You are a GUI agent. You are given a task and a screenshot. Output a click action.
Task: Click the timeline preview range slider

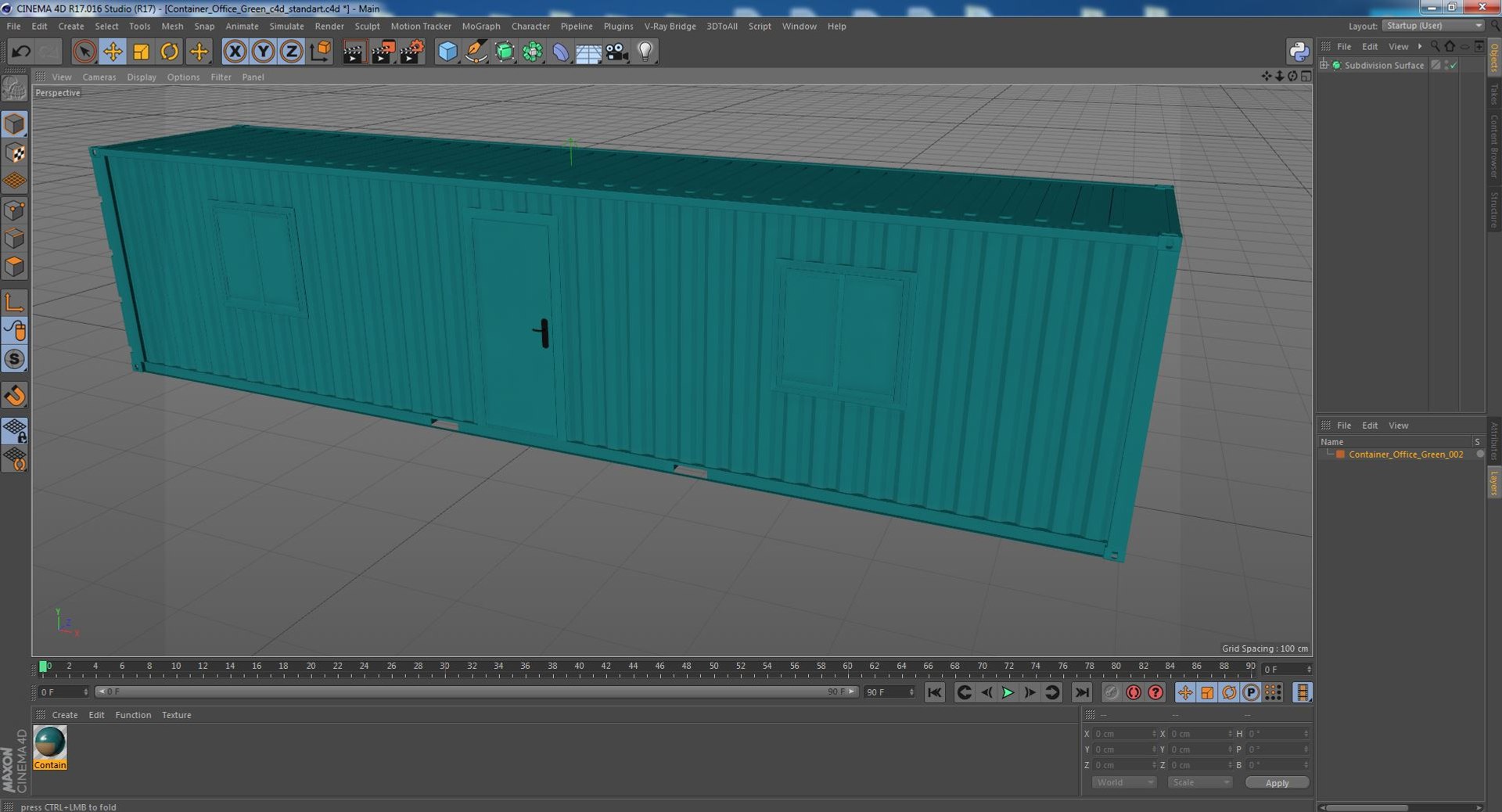pyautogui.click(x=476, y=692)
